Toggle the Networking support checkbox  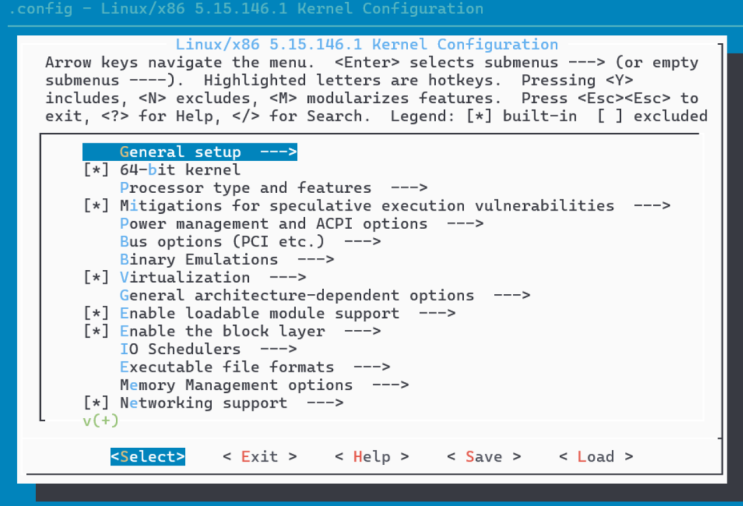pos(96,403)
